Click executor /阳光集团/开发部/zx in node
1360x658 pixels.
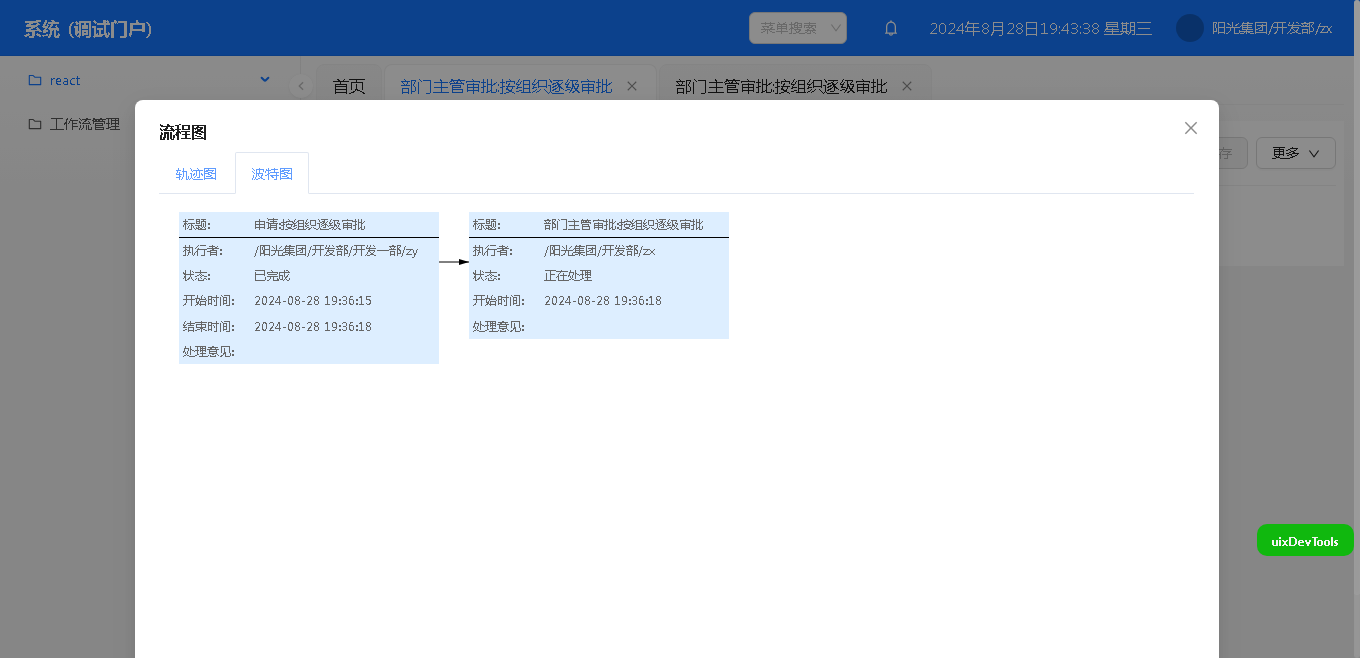coord(600,251)
